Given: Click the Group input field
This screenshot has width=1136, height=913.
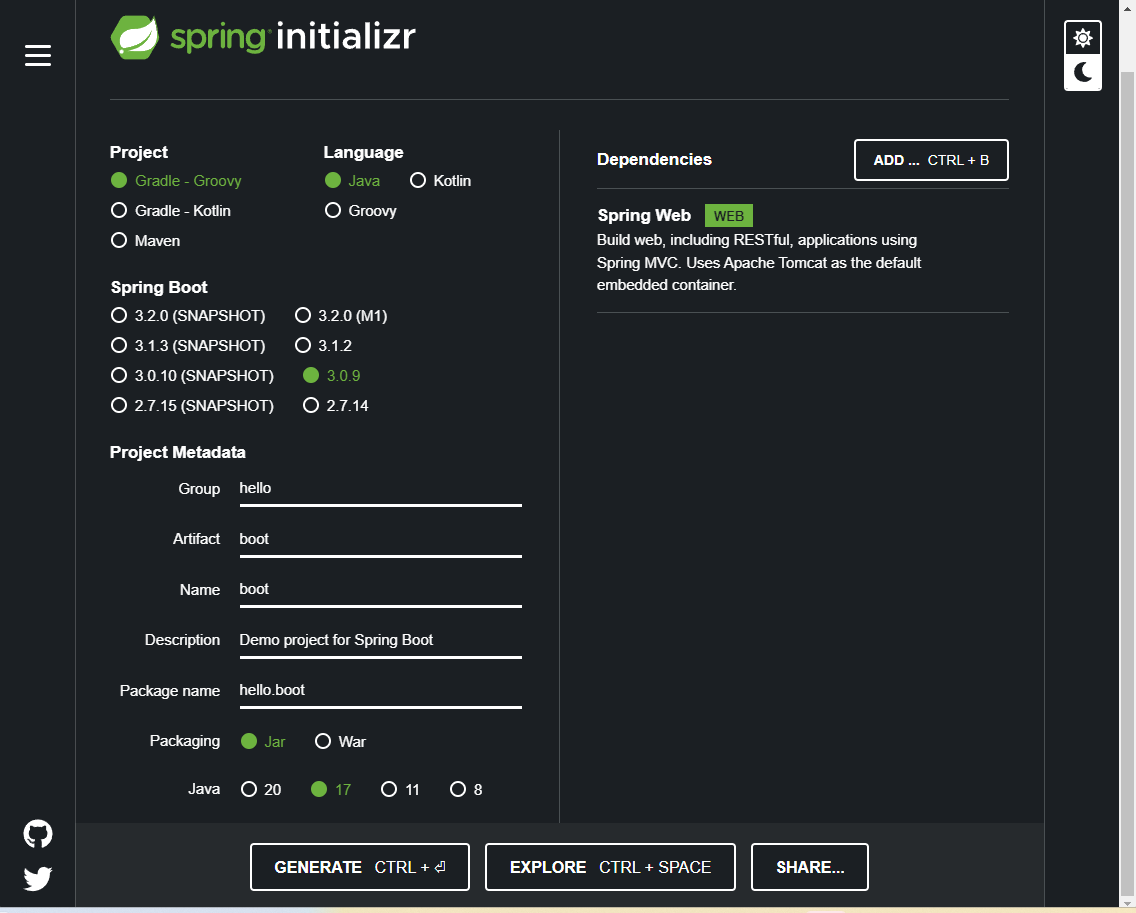Looking at the screenshot, I should pyautogui.click(x=380, y=489).
